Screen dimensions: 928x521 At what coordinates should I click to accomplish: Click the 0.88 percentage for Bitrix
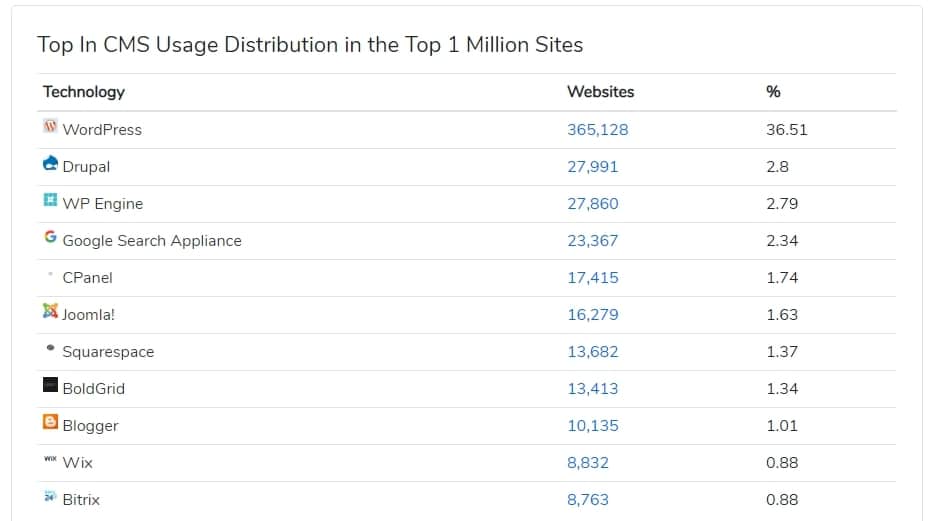coord(782,500)
